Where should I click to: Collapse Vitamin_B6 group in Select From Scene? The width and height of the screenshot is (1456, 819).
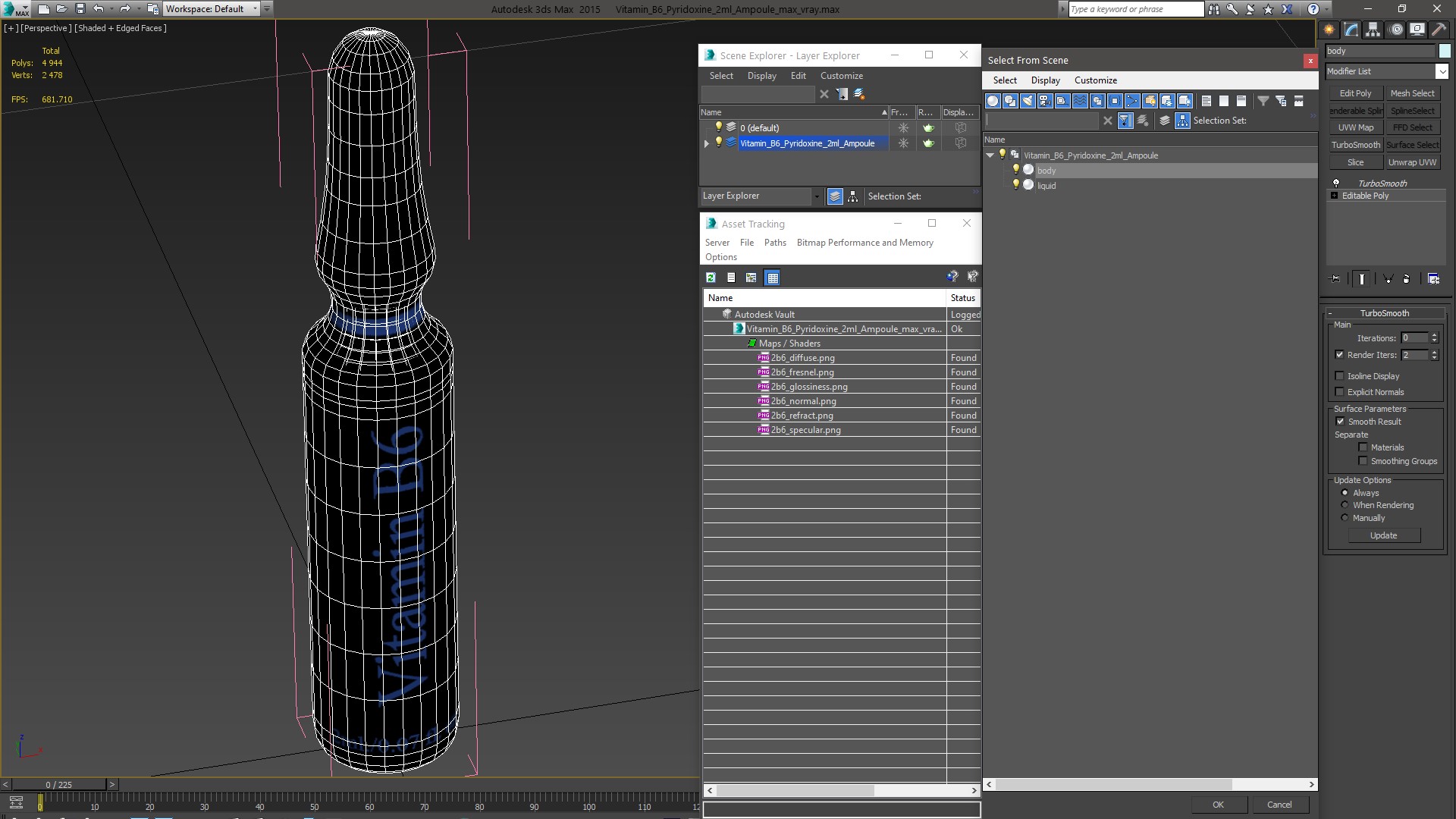click(990, 155)
